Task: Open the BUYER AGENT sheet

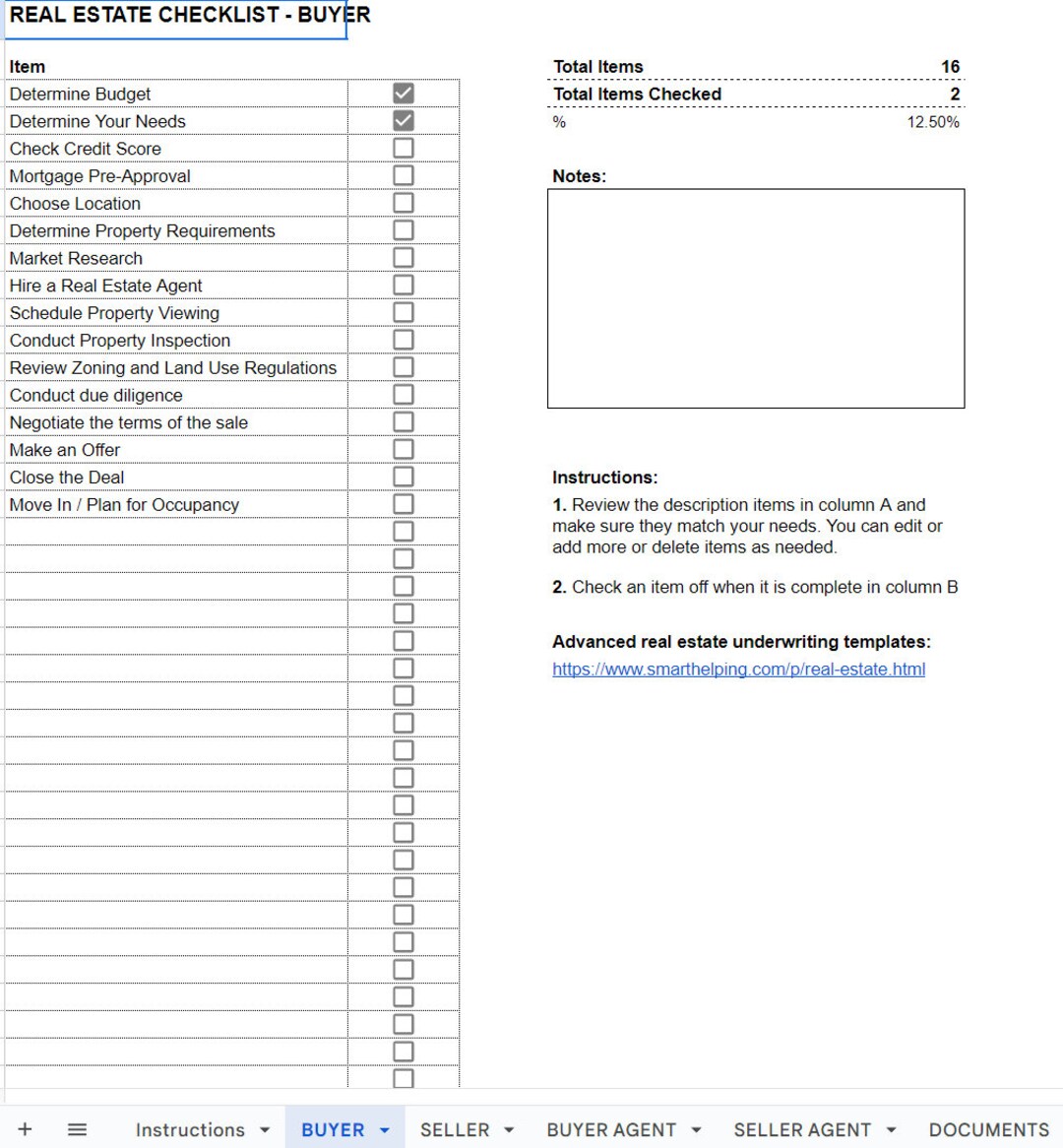Action: (611, 1129)
